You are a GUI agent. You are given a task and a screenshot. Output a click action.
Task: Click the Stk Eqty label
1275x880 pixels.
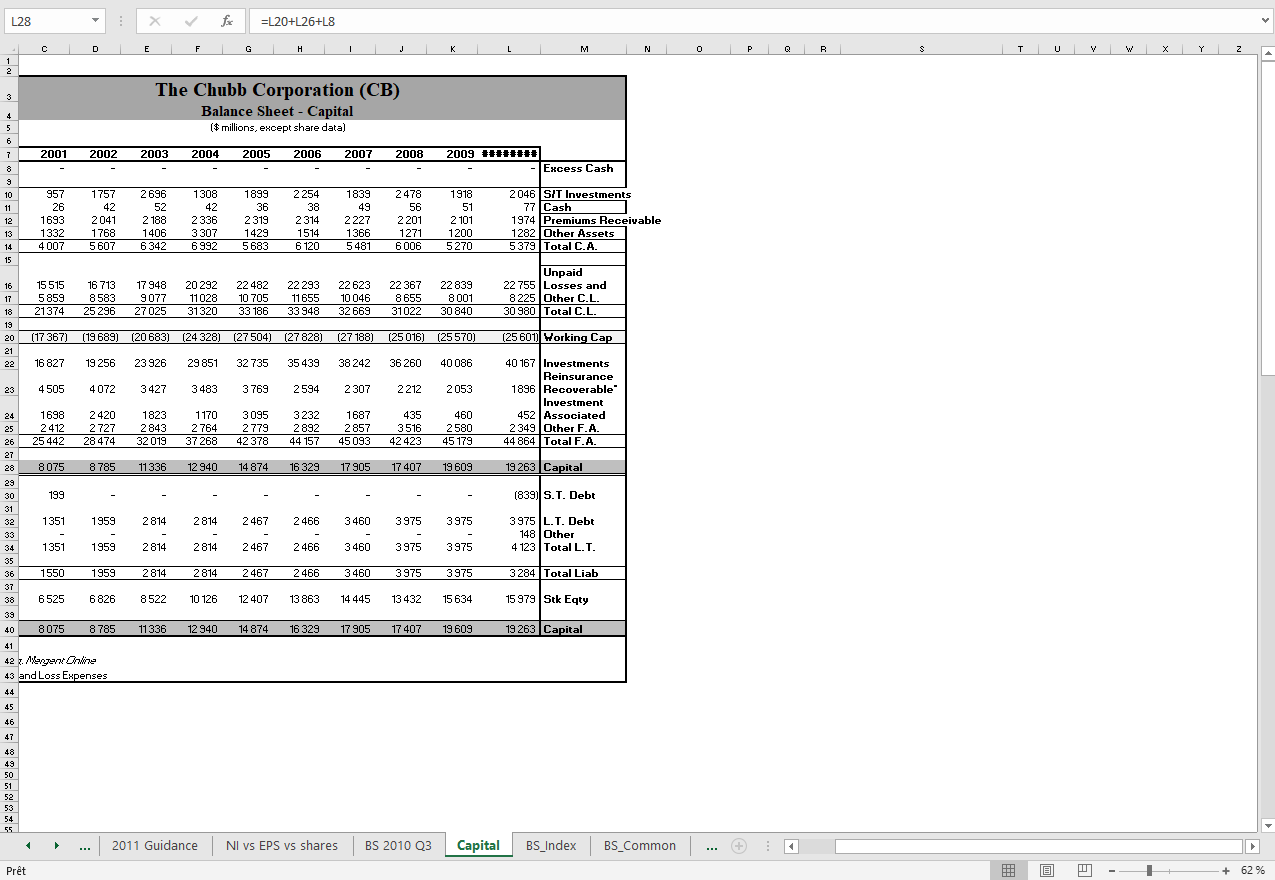(566, 599)
